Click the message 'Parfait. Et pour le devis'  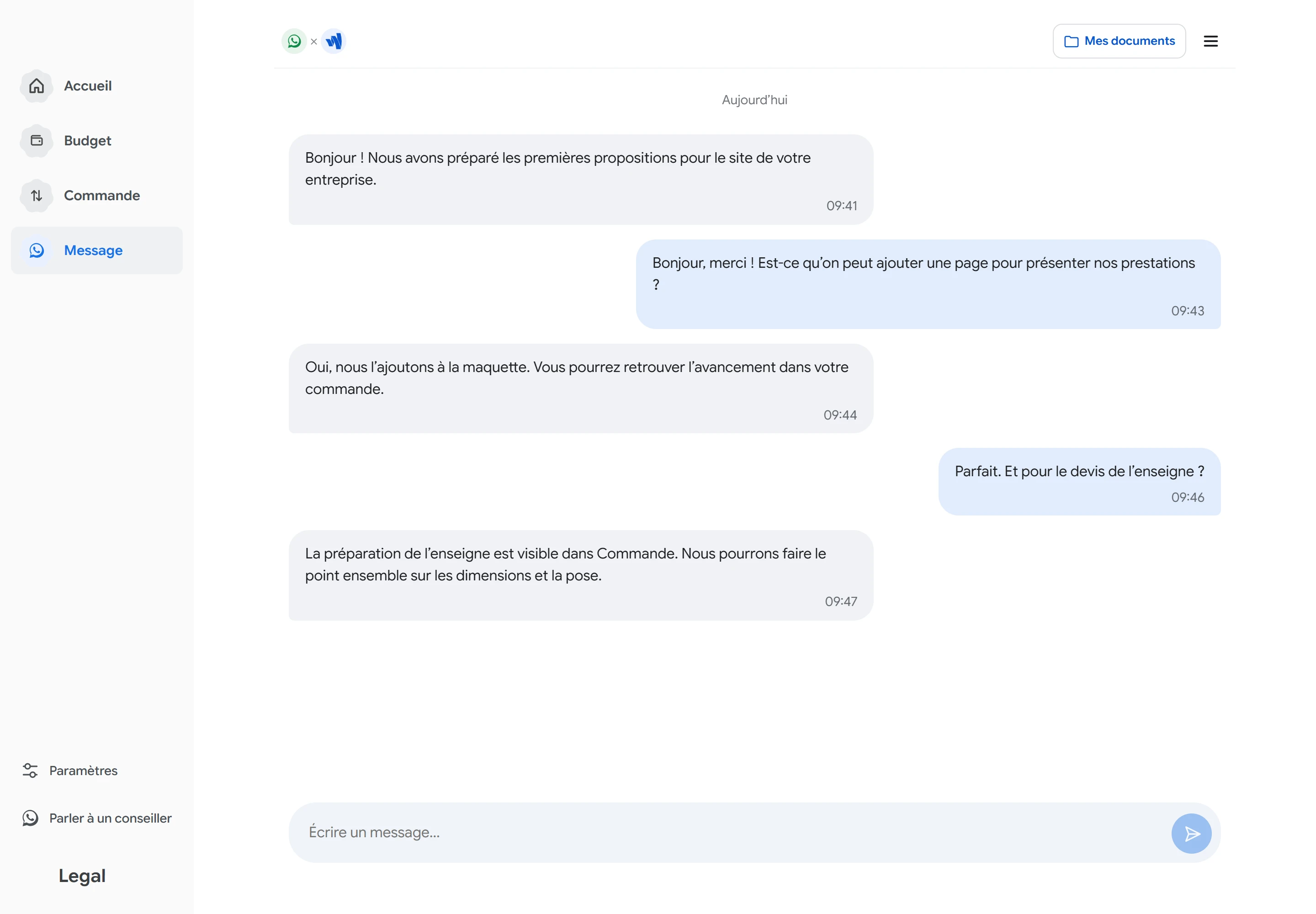[1079, 482]
